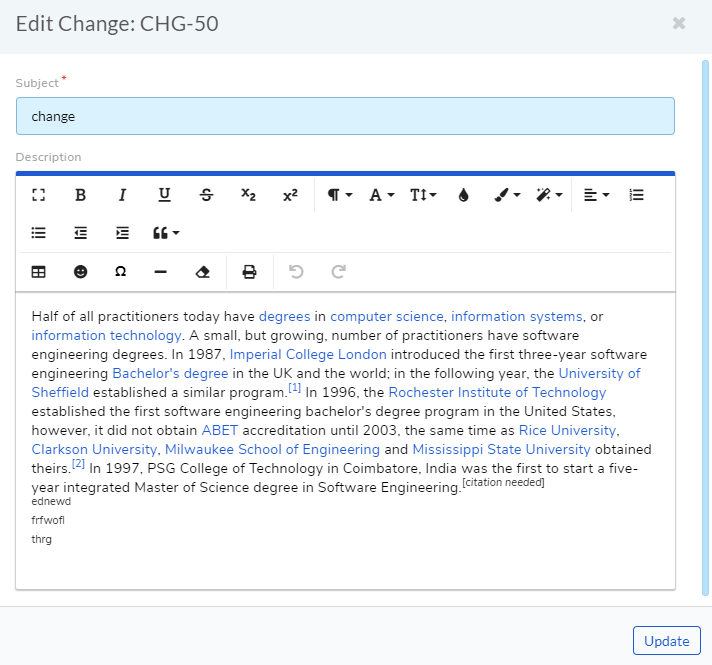
Task: Insert an ordered numbered list
Action: point(637,195)
